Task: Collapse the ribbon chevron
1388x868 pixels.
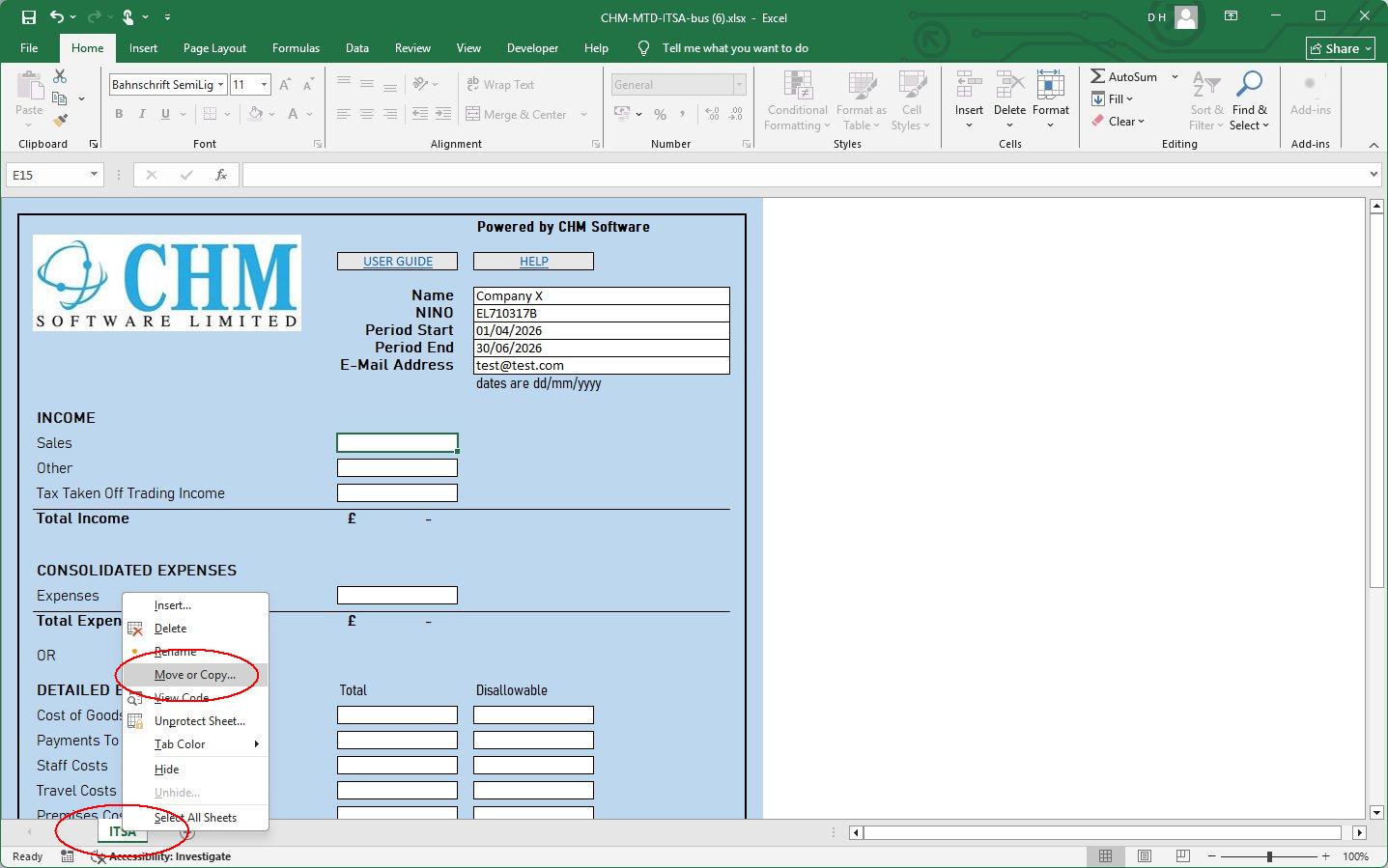Action: (x=1374, y=145)
